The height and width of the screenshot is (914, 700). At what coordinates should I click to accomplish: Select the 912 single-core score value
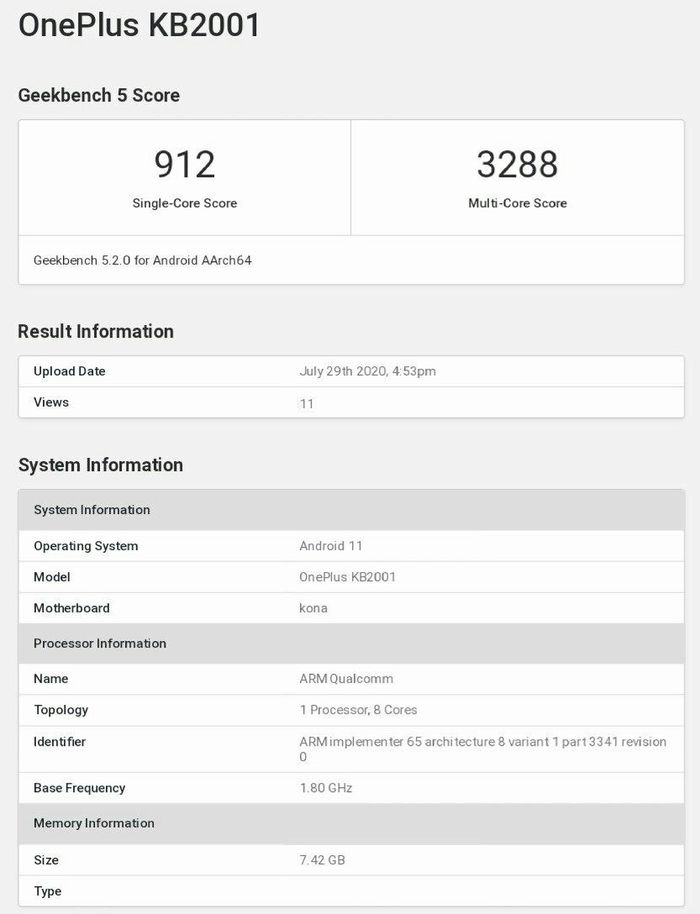(x=184, y=164)
